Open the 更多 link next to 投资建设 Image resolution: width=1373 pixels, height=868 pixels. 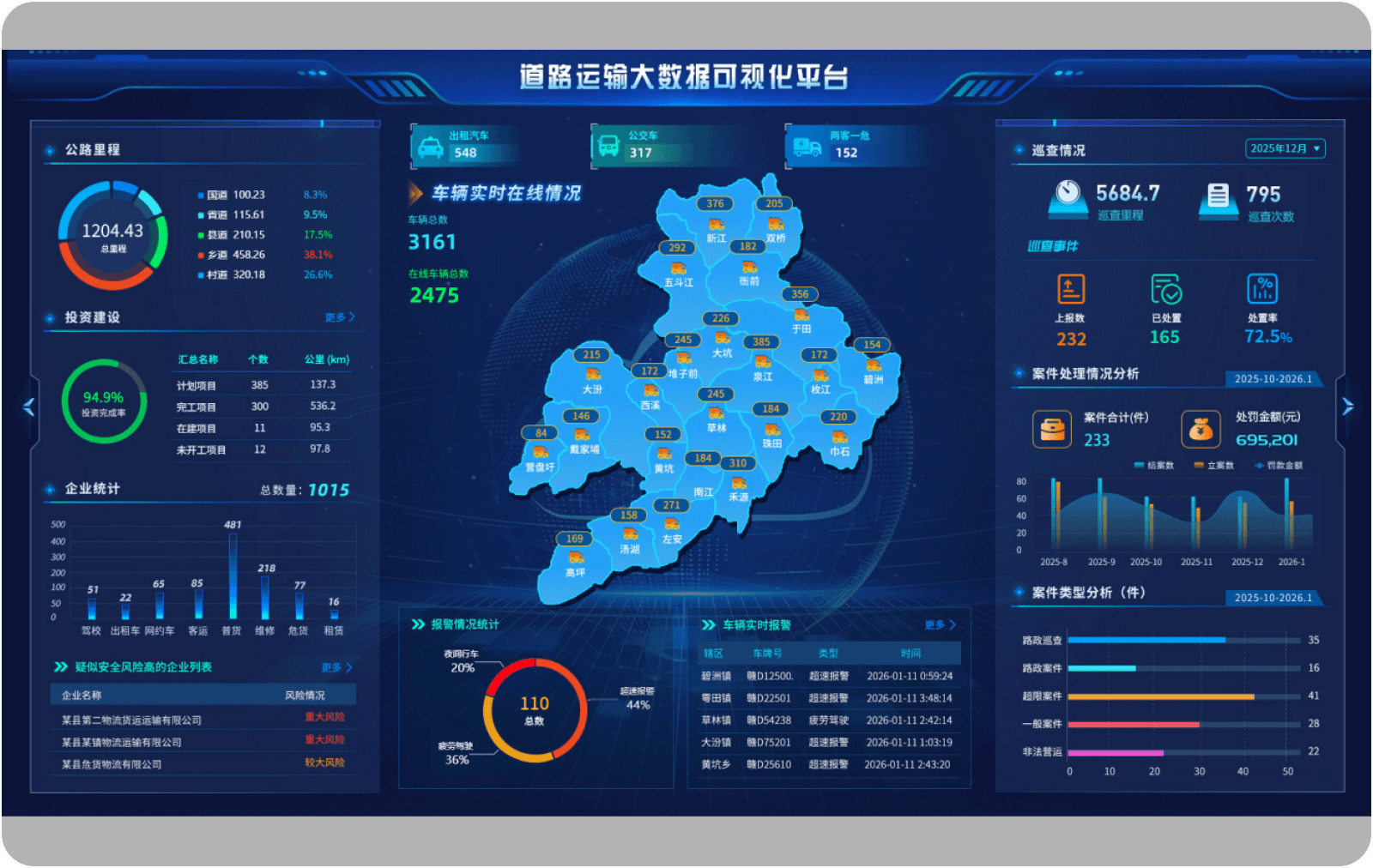click(x=337, y=316)
